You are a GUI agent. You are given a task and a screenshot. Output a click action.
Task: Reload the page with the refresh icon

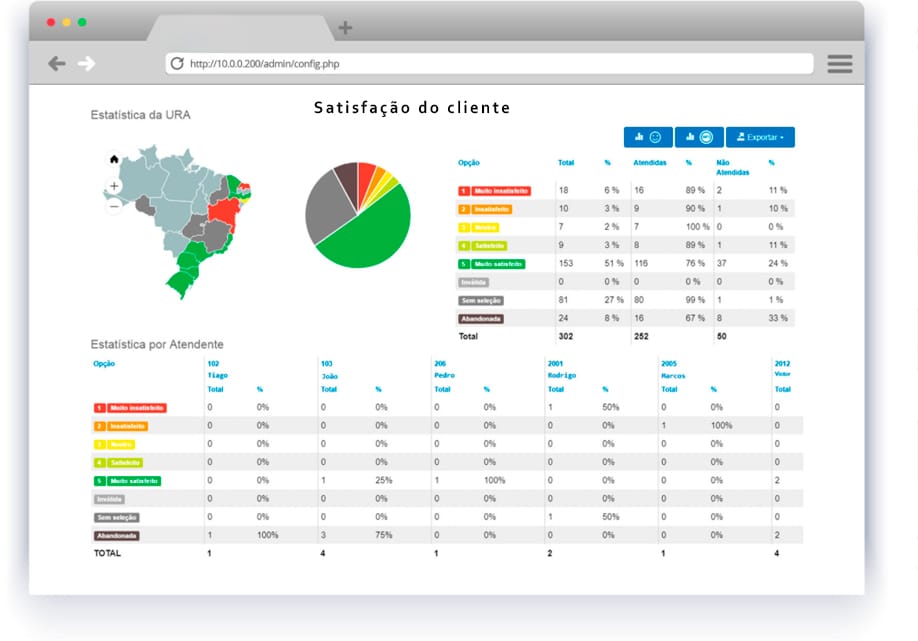(177, 63)
